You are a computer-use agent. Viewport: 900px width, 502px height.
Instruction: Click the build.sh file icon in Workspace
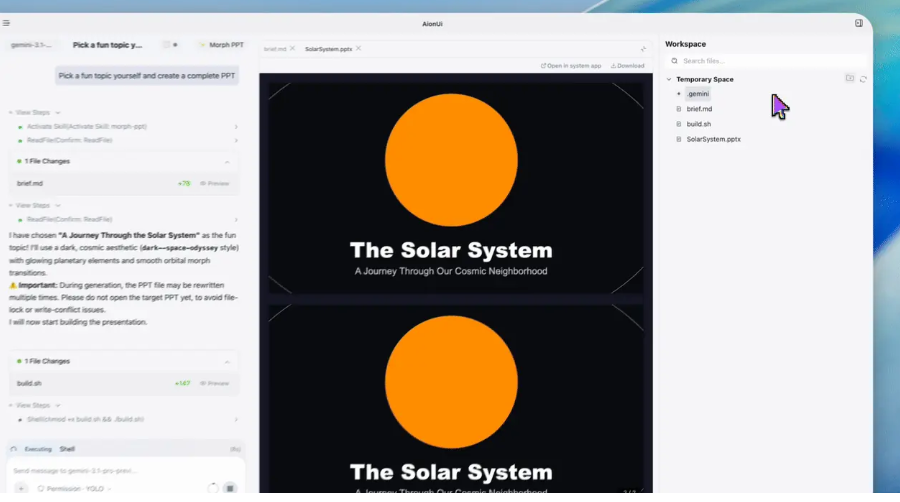pyautogui.click(x=678, y=124)
